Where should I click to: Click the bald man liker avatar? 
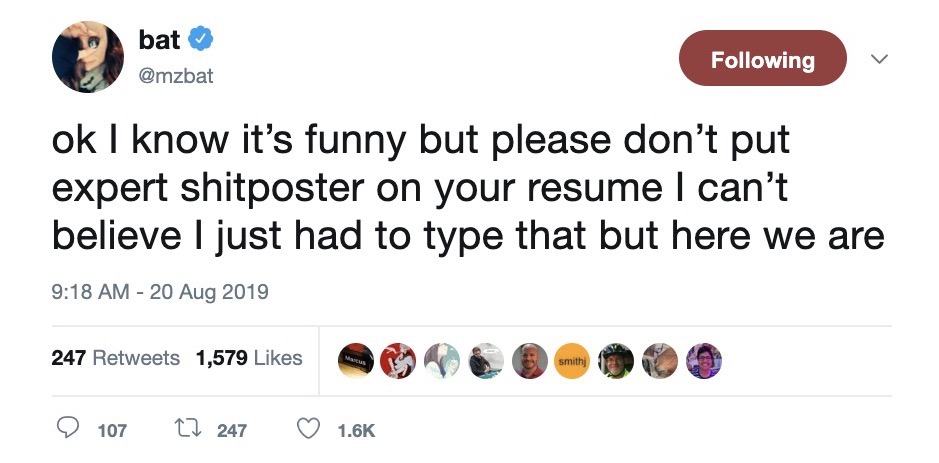[x=530, y=361]
